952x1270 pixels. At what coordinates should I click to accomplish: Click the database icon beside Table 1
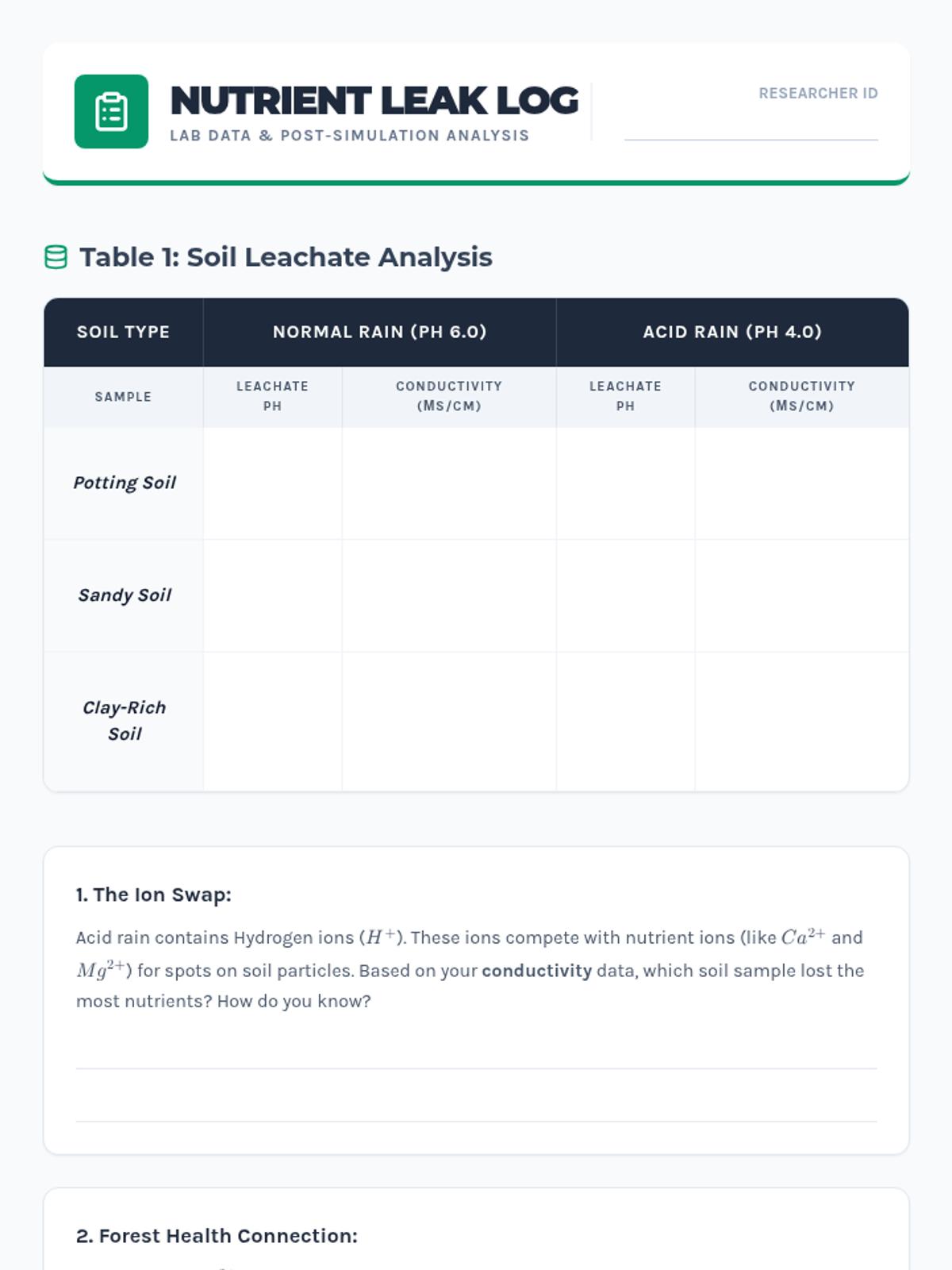[56, 257]
